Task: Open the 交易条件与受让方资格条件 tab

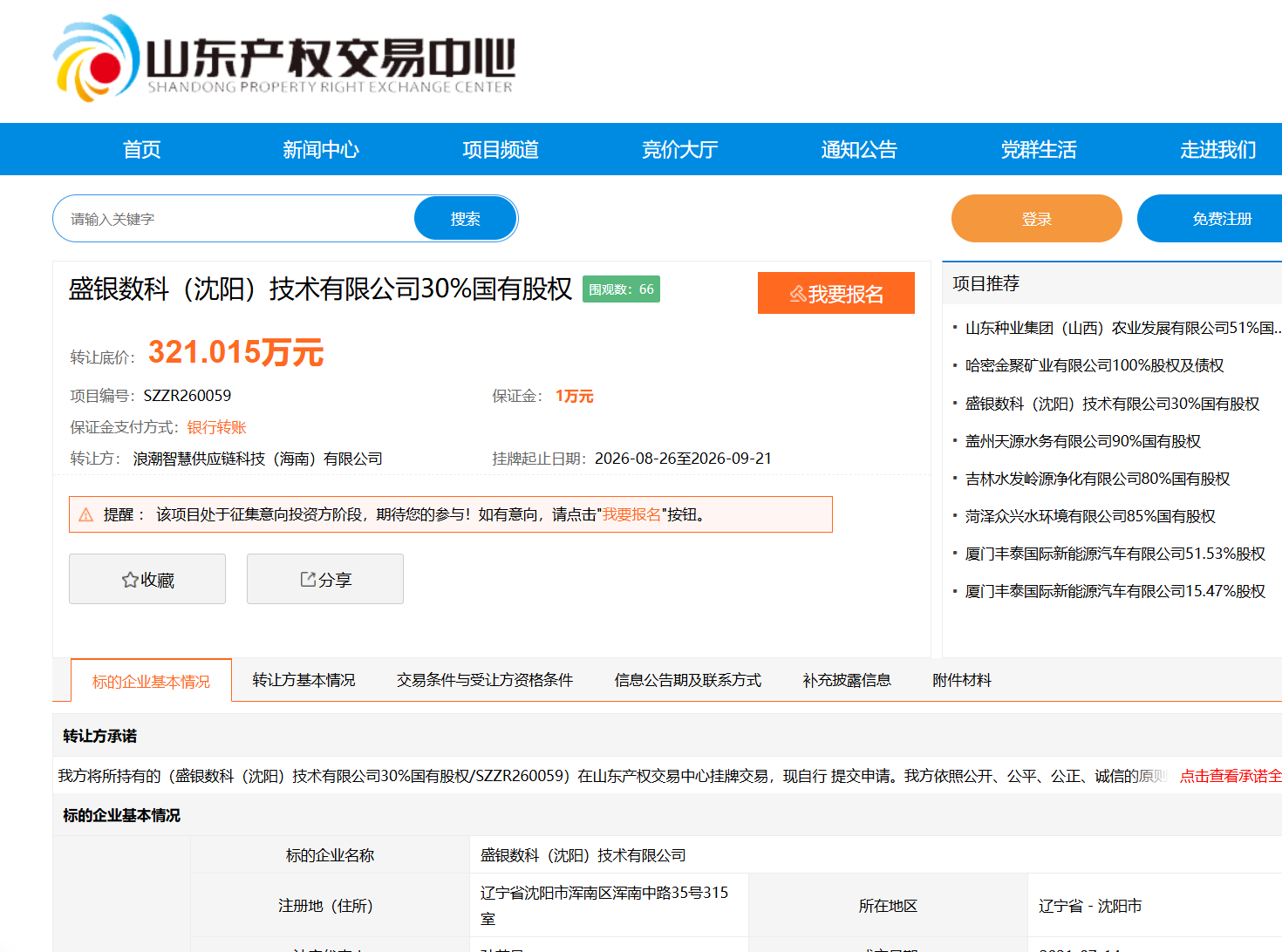Action: pyautogui.click(x=485, y=680)
